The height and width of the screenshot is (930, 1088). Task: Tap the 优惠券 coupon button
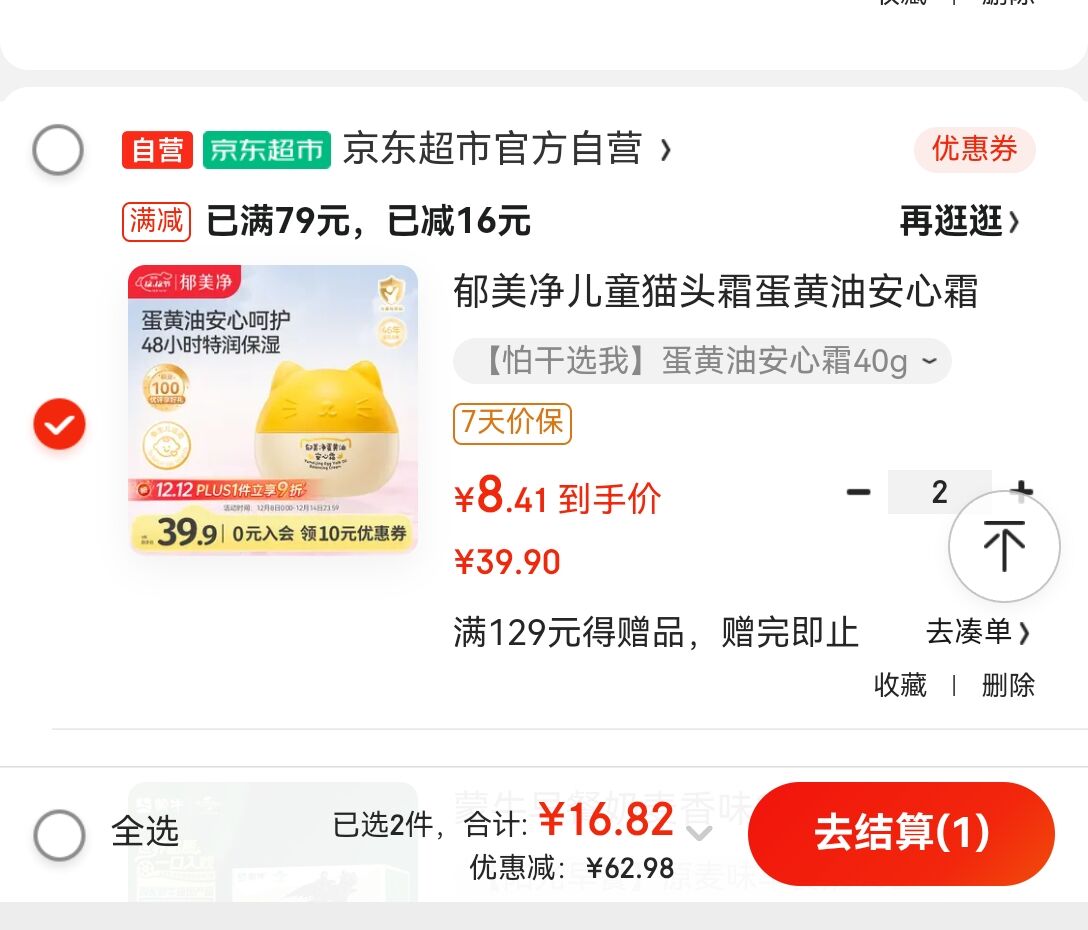point(974,149)
